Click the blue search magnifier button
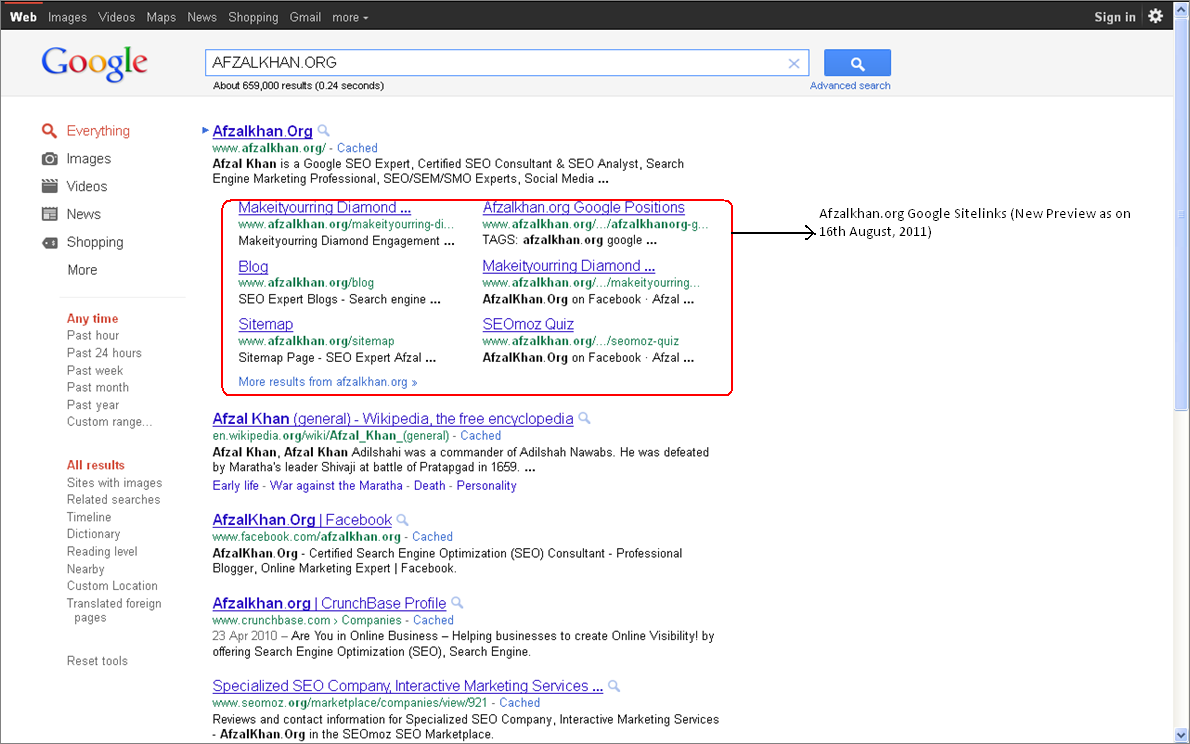This screenshot has width=1190, height=744. point(857,63)
